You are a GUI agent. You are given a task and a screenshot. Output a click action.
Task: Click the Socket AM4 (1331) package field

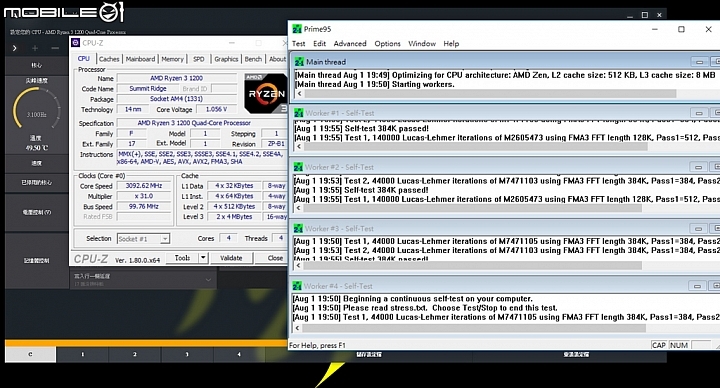point(176,99)
